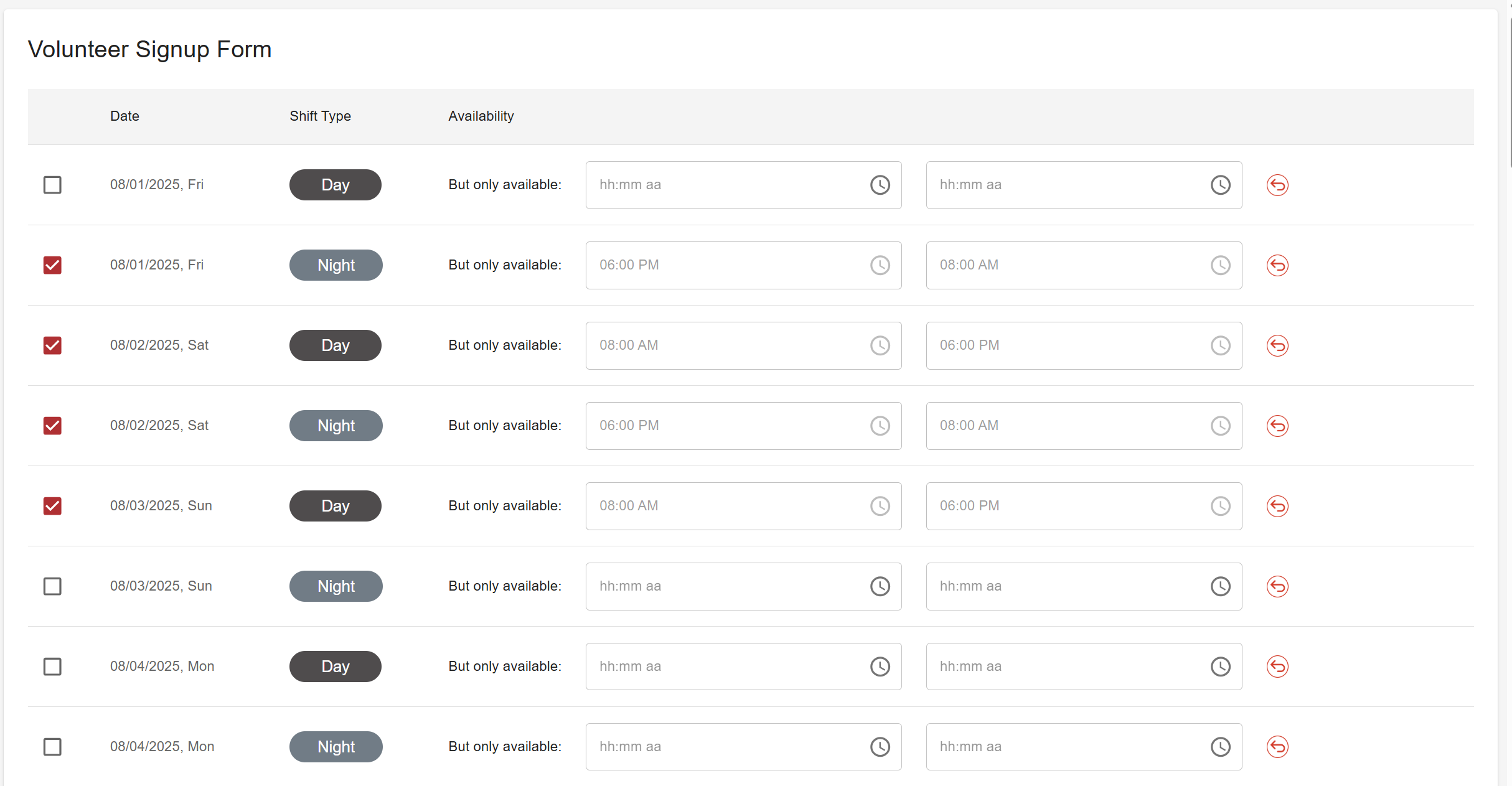Click reset icon for 08/01 Day shift

pyautogui.click(x=1277, y=185)
